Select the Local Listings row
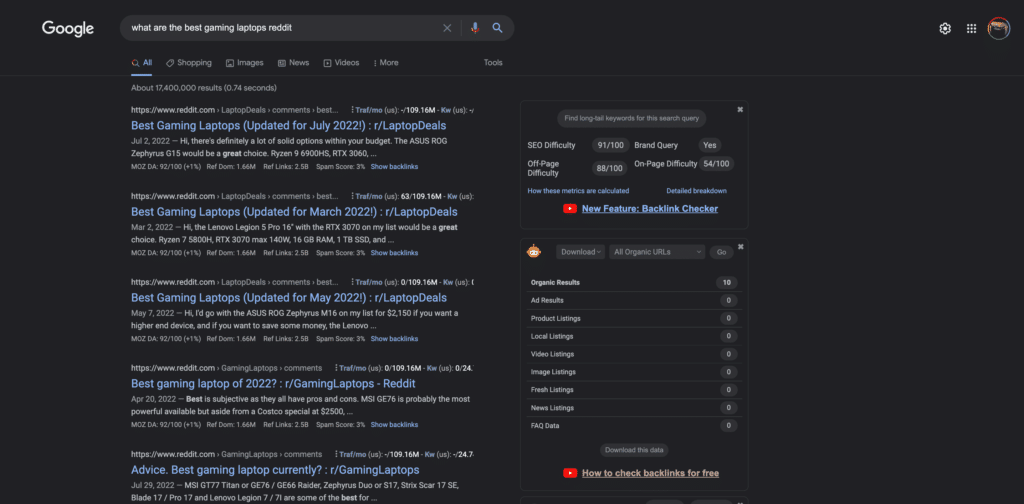Viewport: 1024px width, 504px height. 633,336
